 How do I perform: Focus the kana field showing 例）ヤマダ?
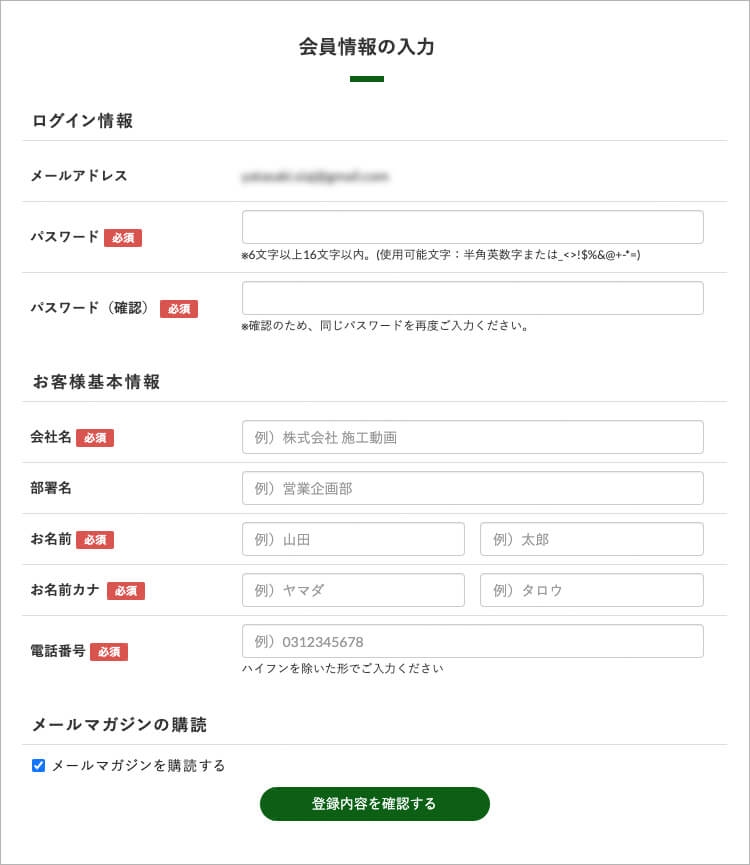point(353,590)
